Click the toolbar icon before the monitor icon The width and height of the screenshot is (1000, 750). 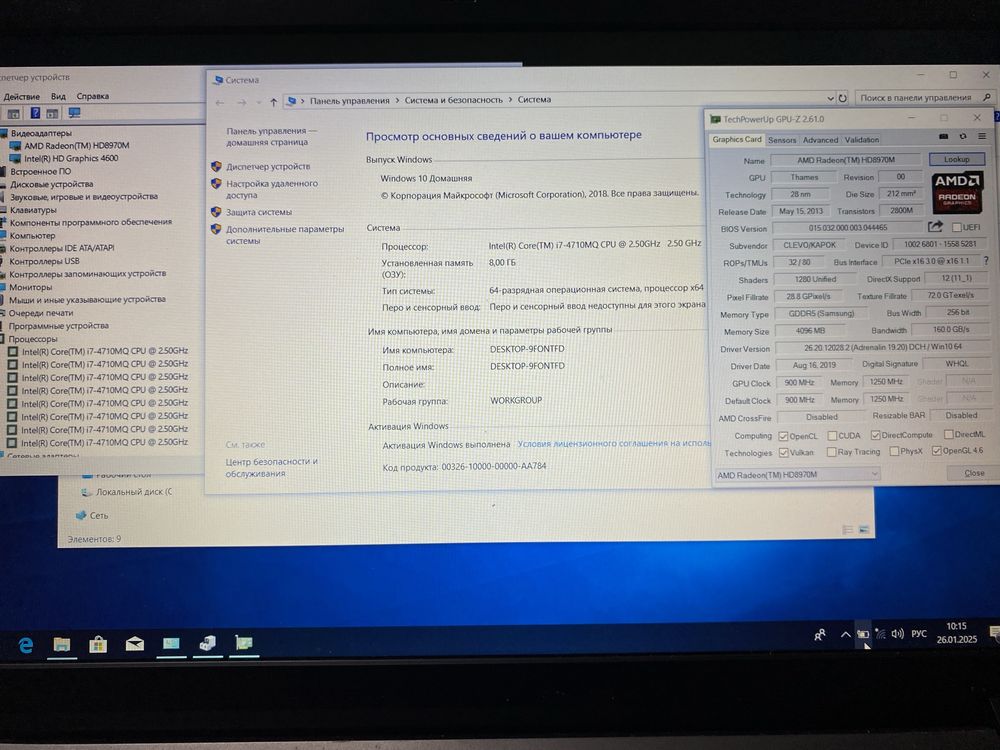click(52, 114)
